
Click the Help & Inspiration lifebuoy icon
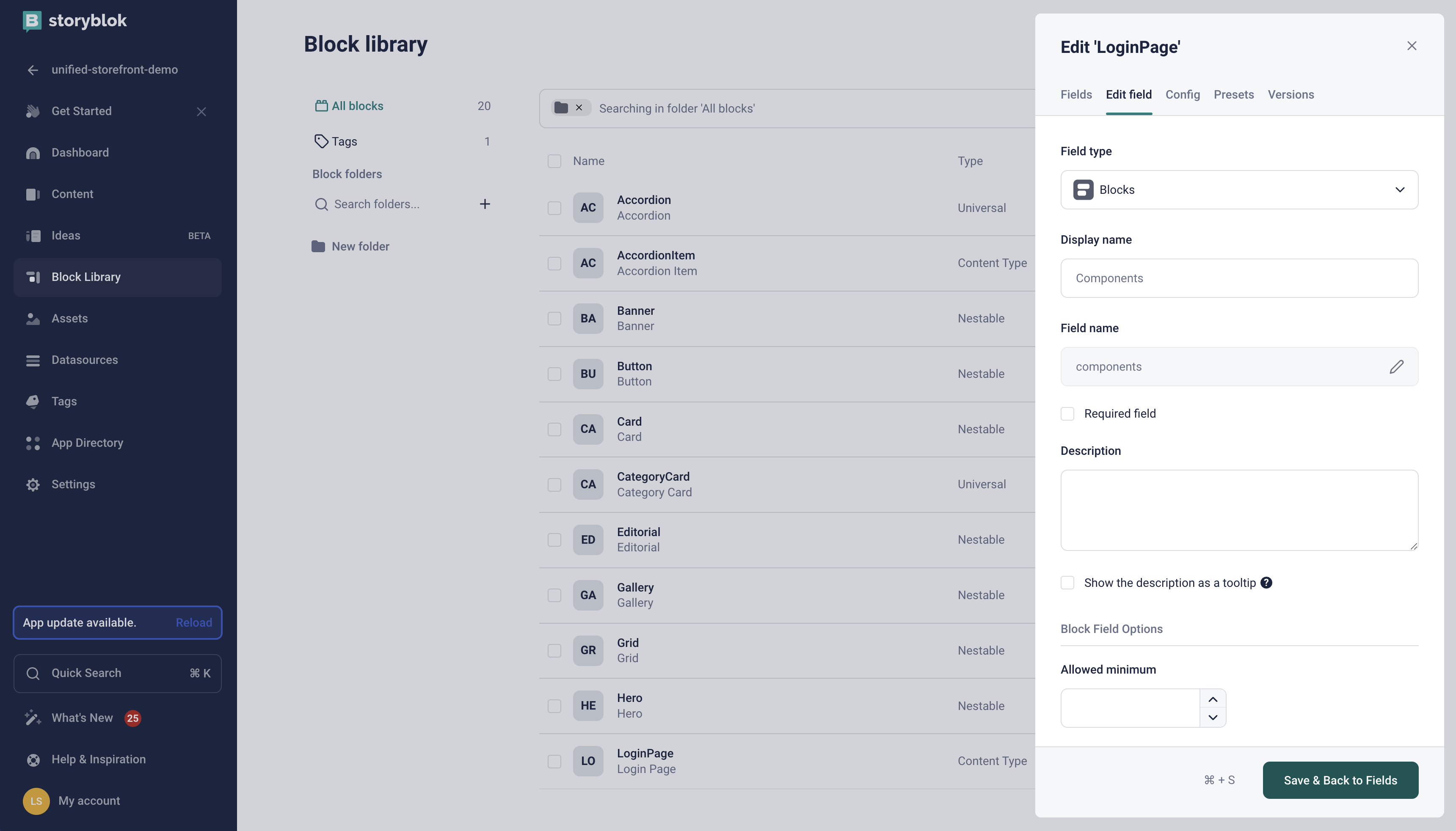tap(33, 759)
